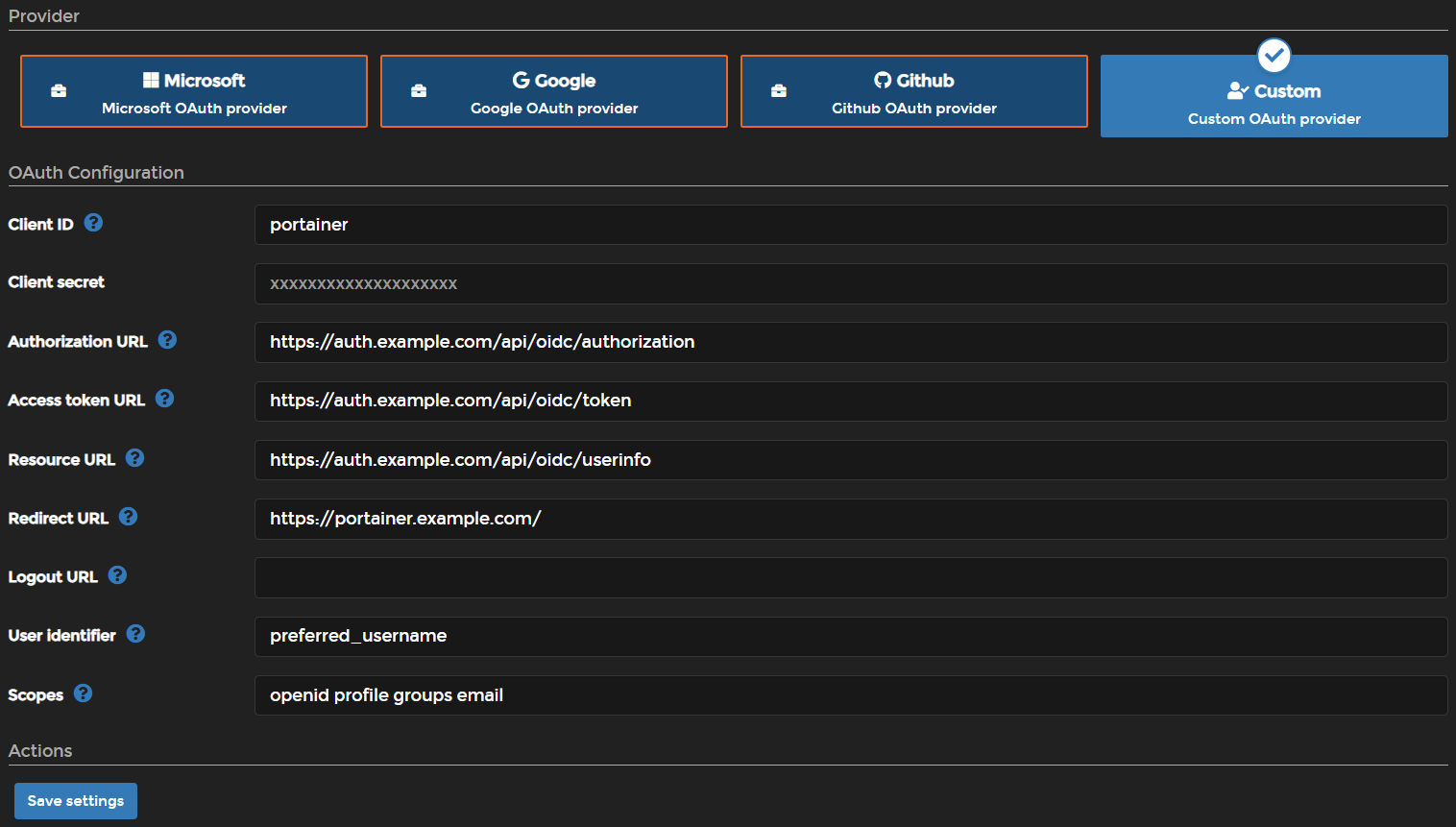Click the empty Logout URL field
This screenshot has height=827, width=1456.
point(850,578)
